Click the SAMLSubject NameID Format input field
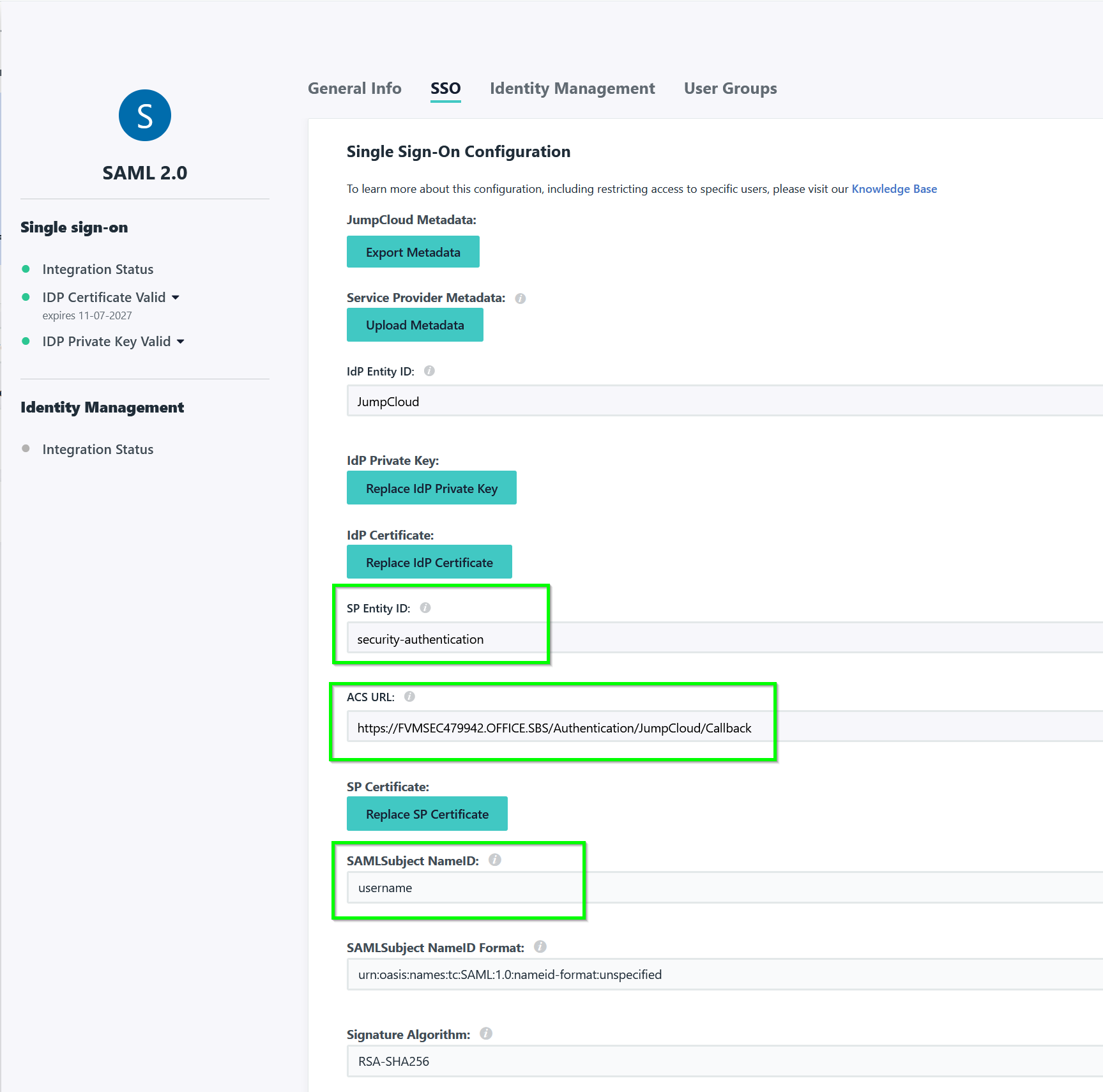 point(725,974)
